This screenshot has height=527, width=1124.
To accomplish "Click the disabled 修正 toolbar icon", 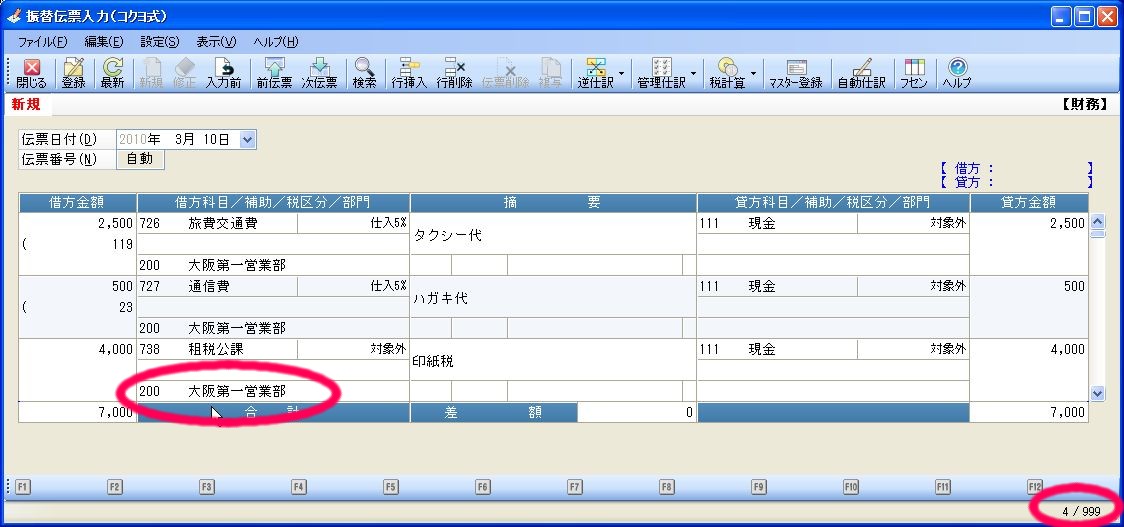I will 184,73.
